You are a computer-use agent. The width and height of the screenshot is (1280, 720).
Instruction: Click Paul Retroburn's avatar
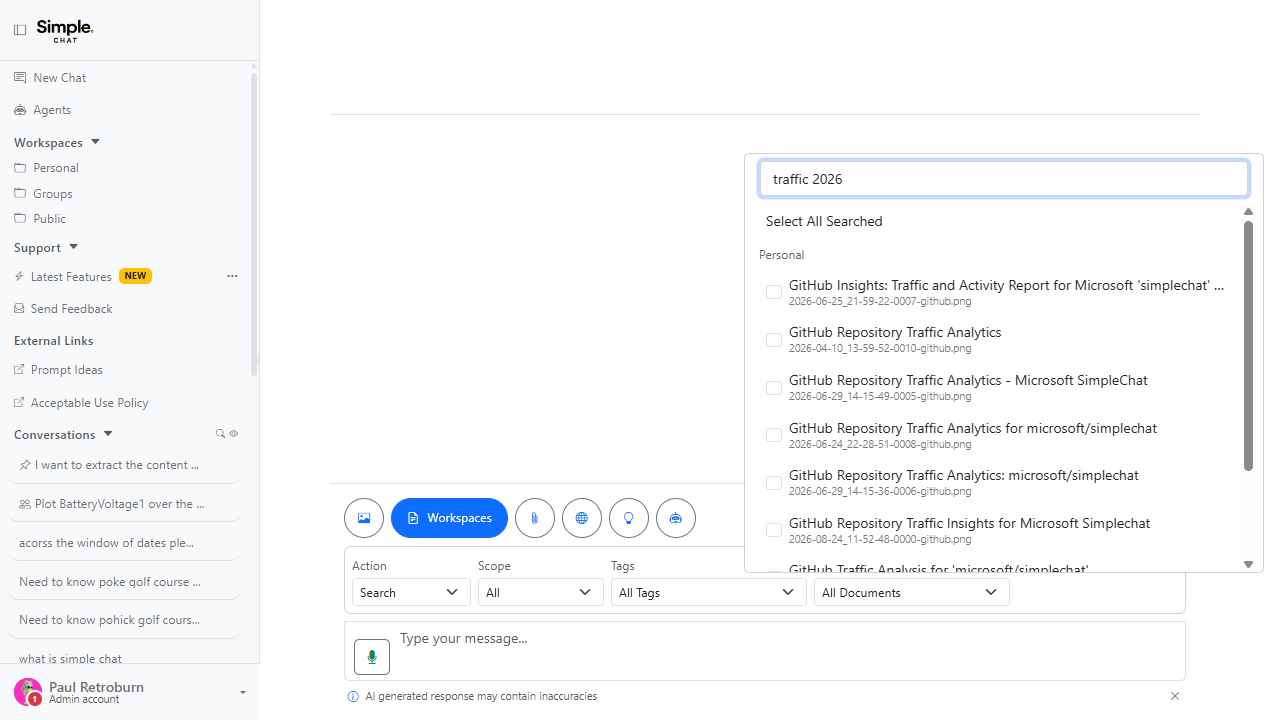(x=28, y=692)
